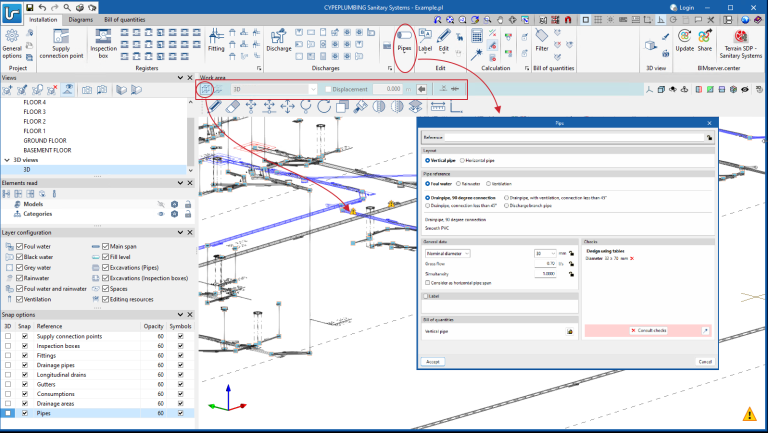Click Simultaneity value field
Viewport: 768px width, 433px height.
coord(545,274)
